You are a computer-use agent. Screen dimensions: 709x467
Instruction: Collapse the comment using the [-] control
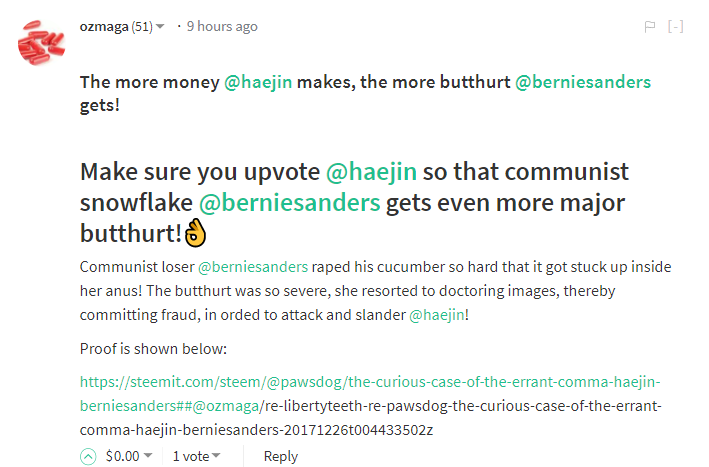[676, 27]
